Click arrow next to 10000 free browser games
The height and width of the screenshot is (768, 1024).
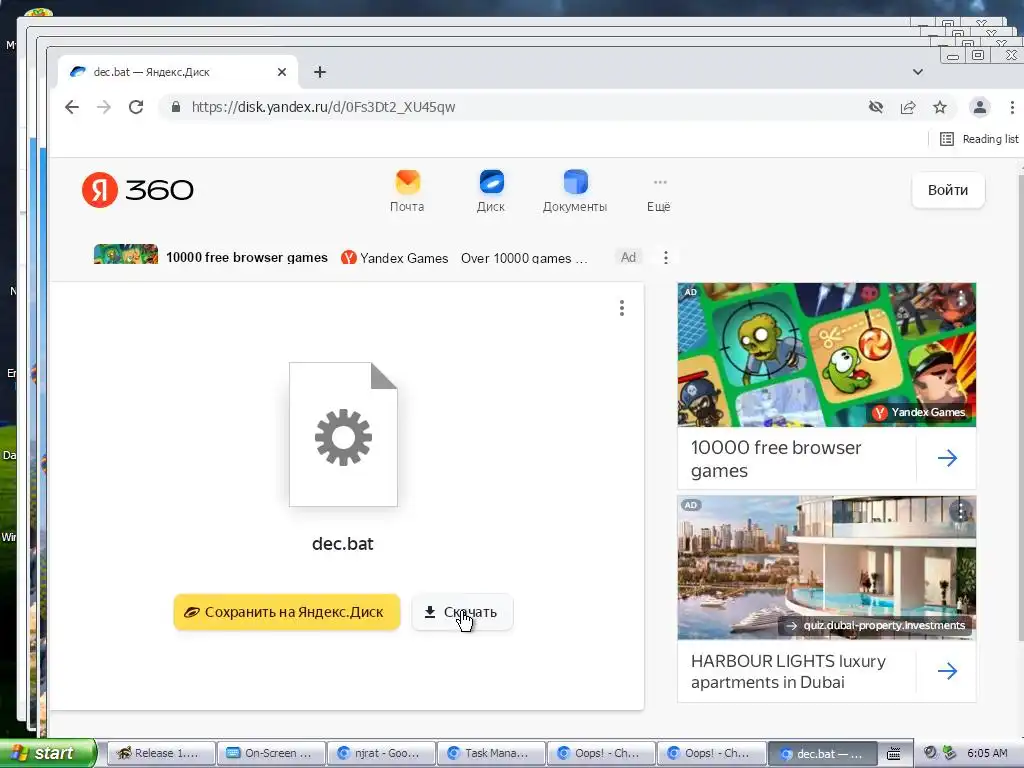pos(947,458)
